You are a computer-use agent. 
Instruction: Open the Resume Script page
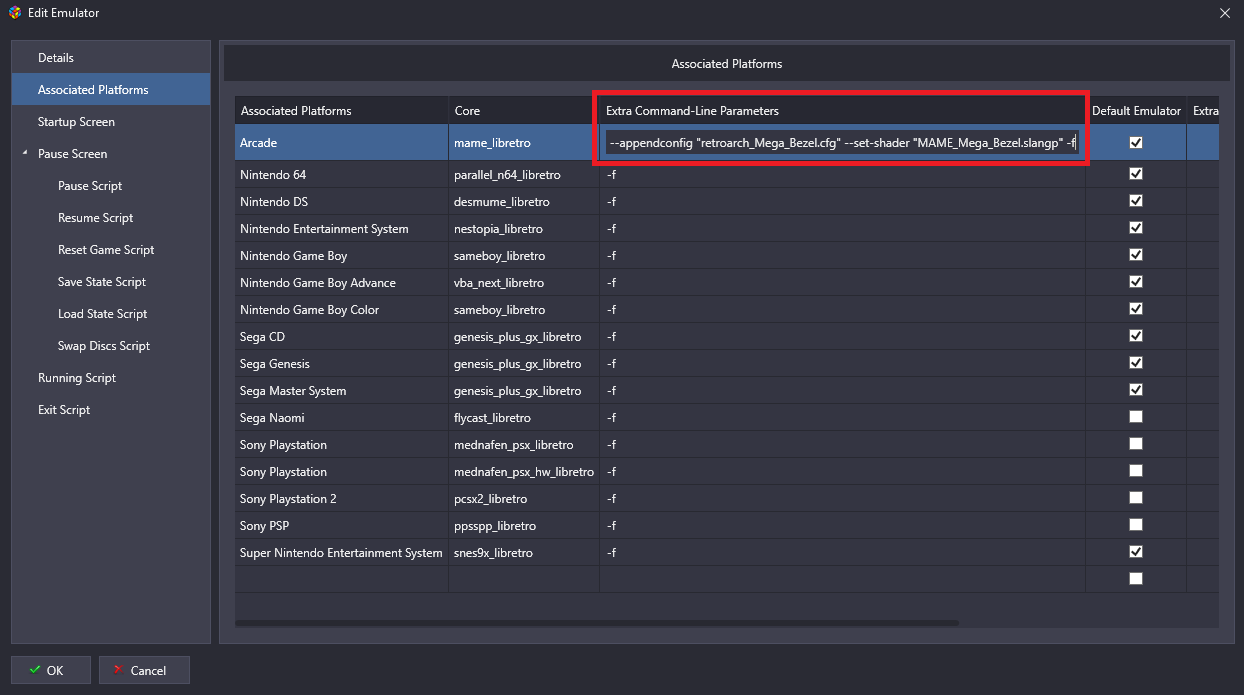95,218
